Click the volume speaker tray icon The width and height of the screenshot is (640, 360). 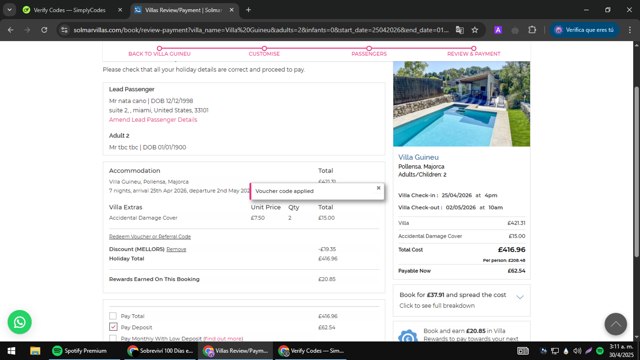[577, 351]
